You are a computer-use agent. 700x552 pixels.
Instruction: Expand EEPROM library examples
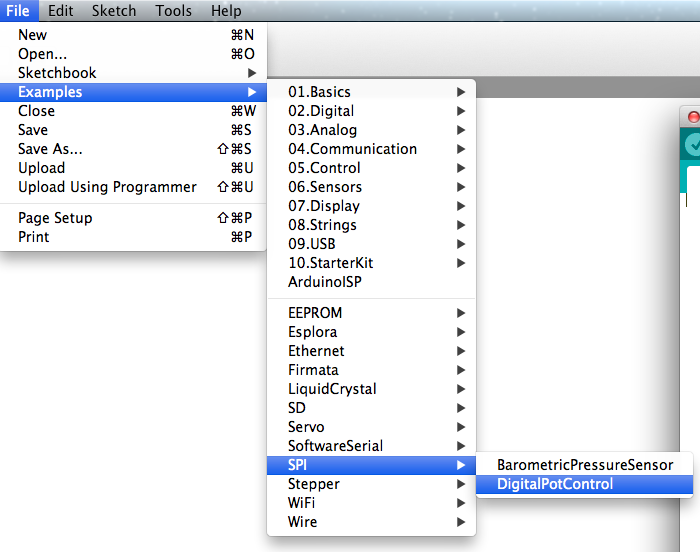pyautogui.click(x=371, y=313)
